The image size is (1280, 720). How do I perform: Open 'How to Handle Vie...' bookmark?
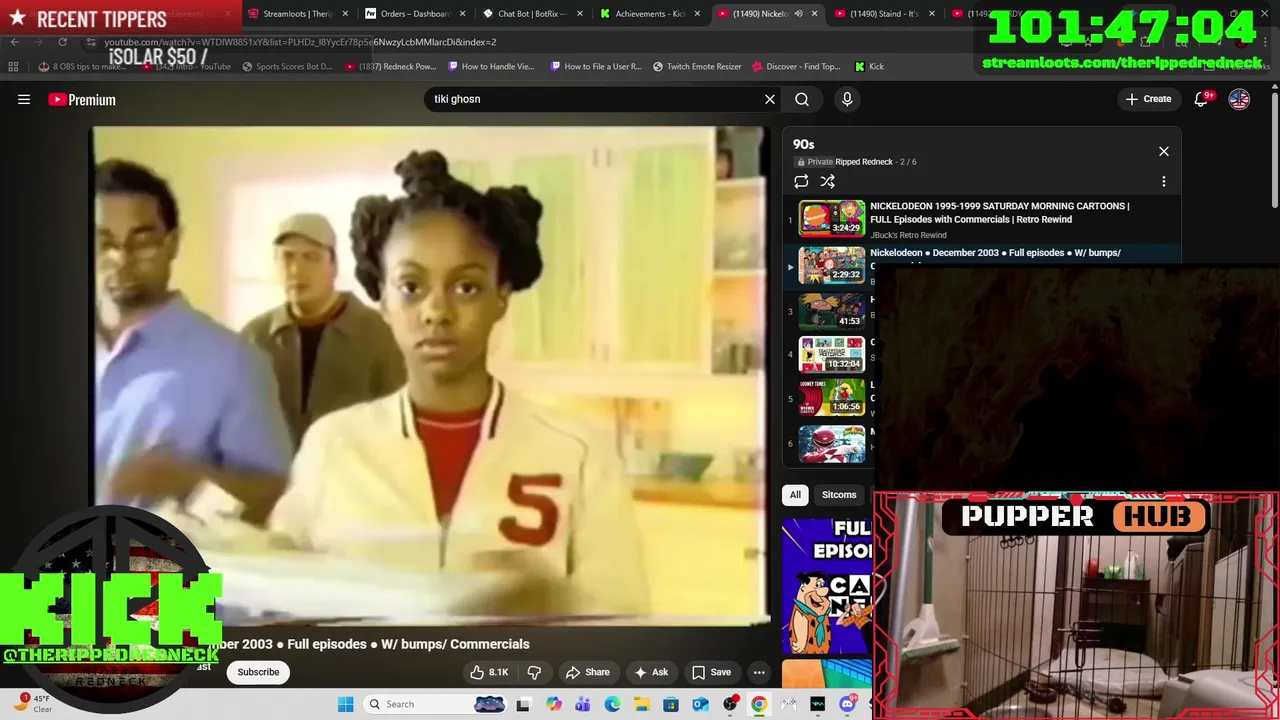(492, 67)
